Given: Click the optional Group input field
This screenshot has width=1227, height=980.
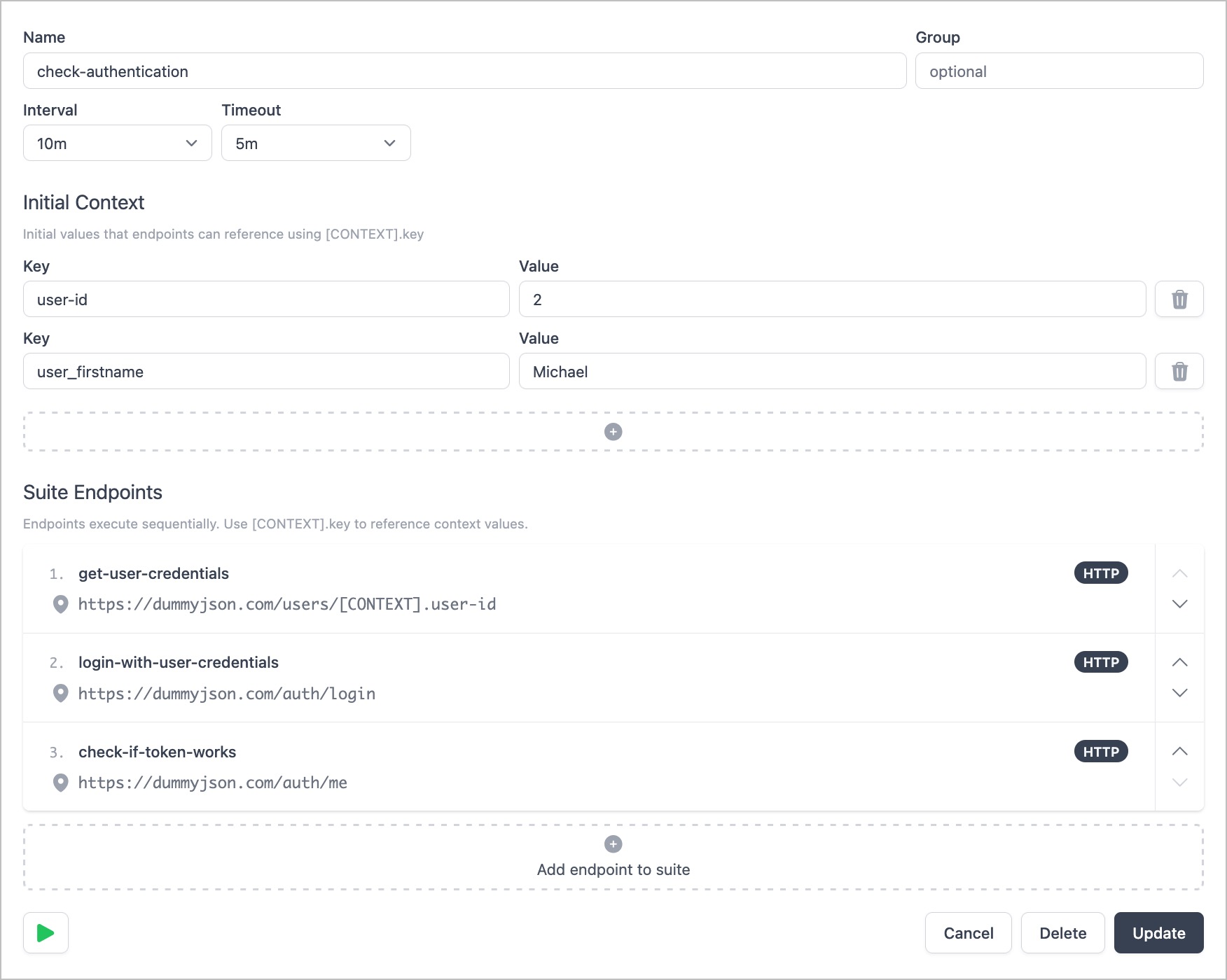Looking at the screenshot, I should click(x=1058, y=71).
